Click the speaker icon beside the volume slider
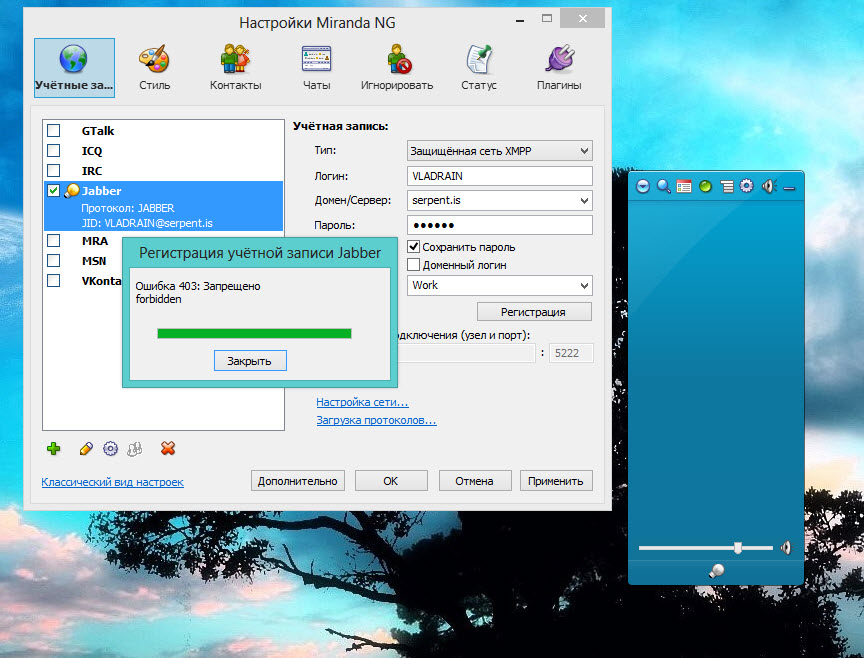 [x=785, y=548]
